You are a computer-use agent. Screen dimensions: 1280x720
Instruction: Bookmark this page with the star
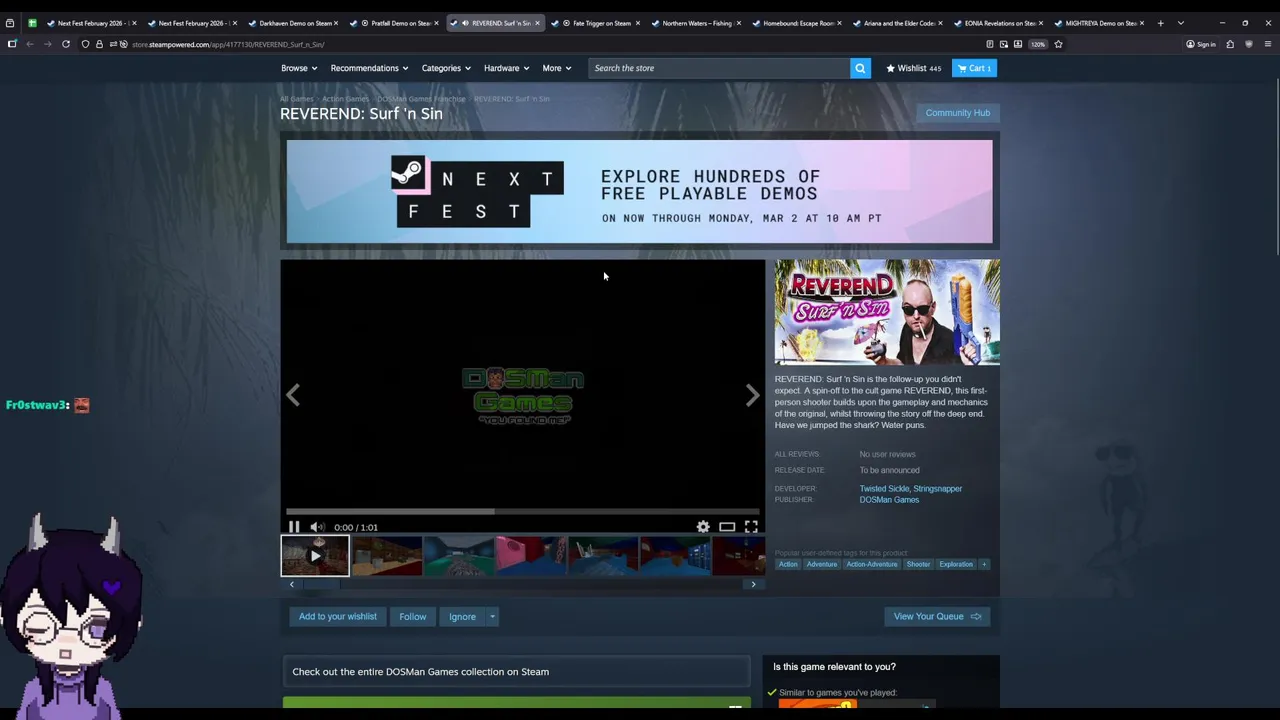(x=1058, y=44)
